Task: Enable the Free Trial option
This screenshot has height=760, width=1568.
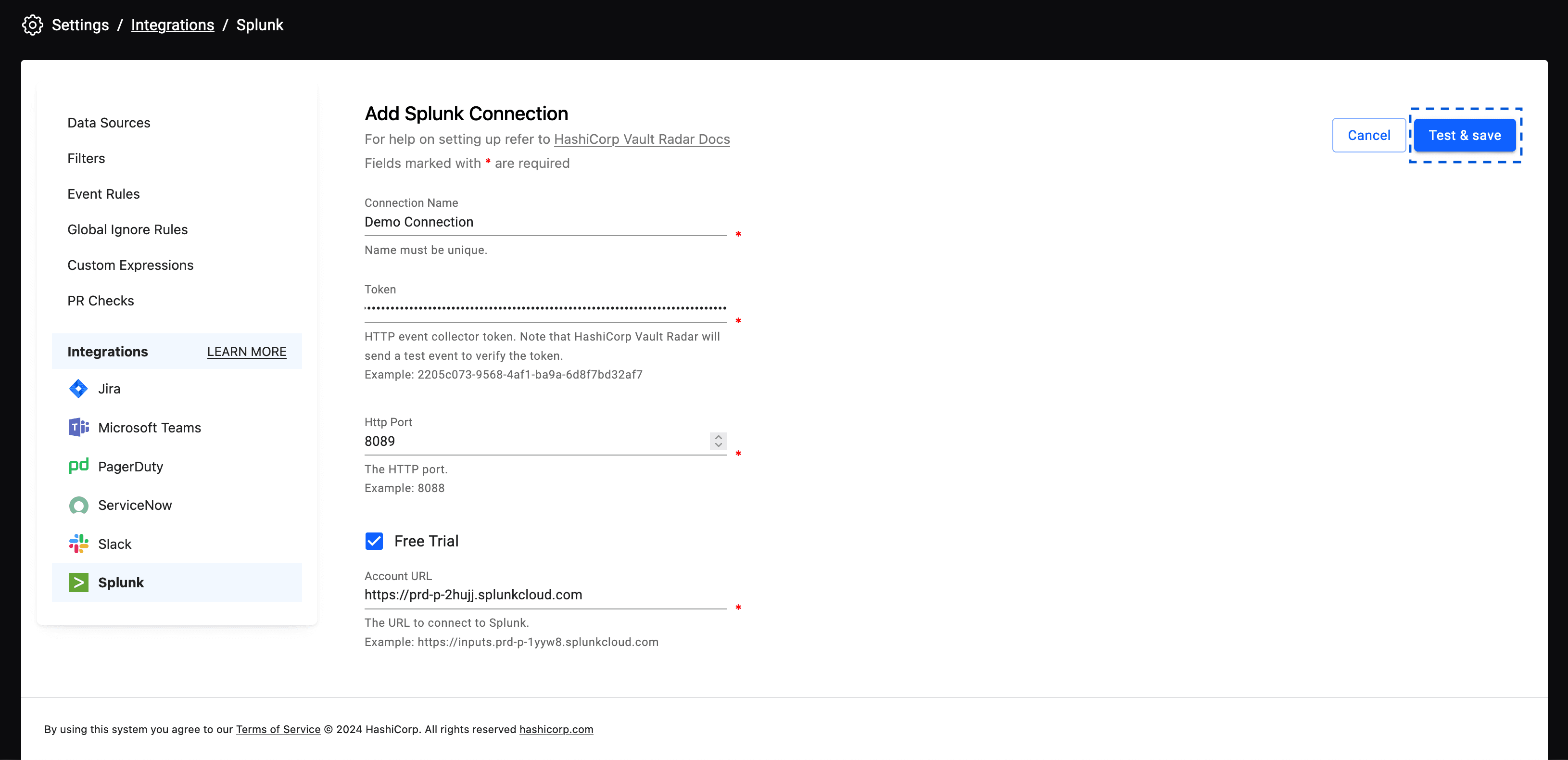Action: tap(375, 541)
